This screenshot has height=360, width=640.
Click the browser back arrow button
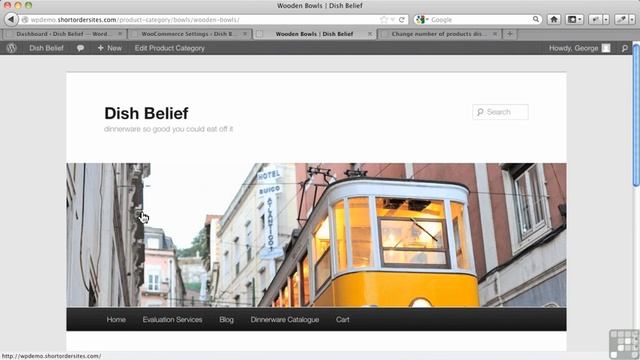pos(11,19)
